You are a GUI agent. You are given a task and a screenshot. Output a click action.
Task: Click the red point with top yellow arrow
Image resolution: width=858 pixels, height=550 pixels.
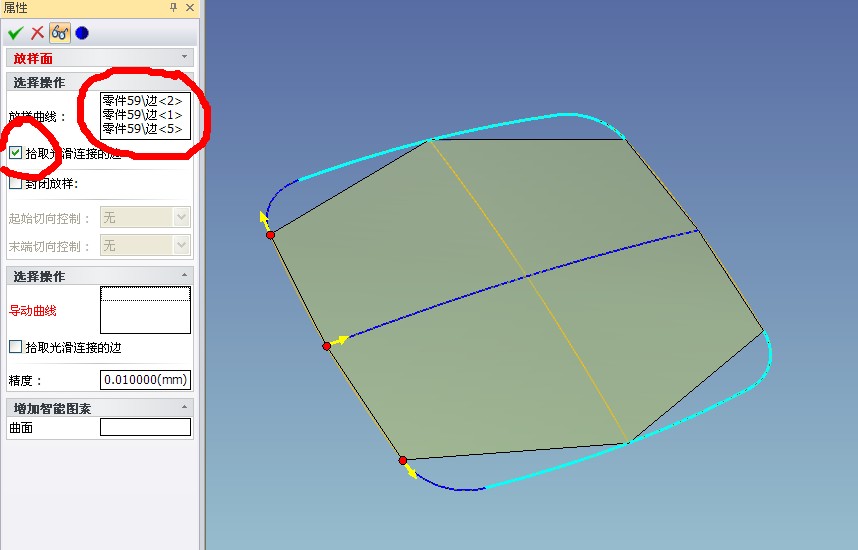coord(270,234)
